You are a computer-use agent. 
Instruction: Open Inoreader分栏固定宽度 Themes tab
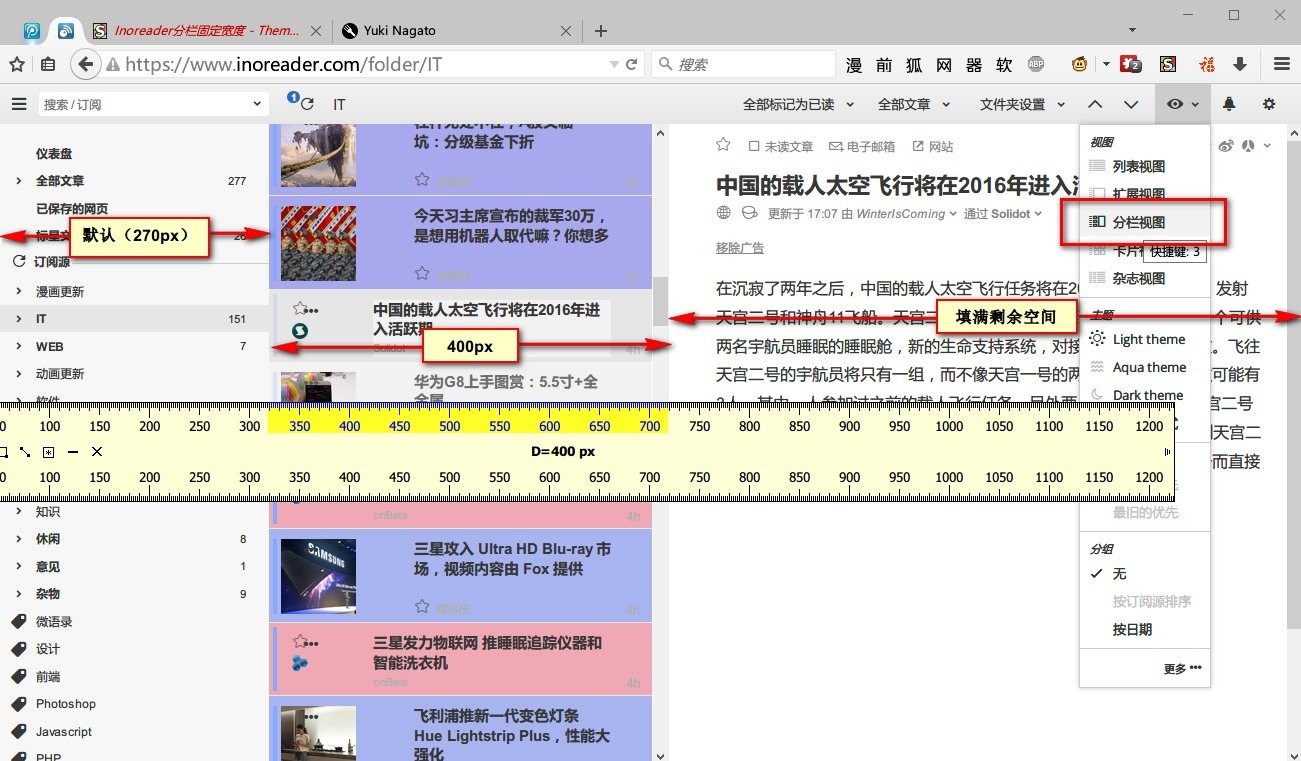pyautogui.click(x=205, y=30)
